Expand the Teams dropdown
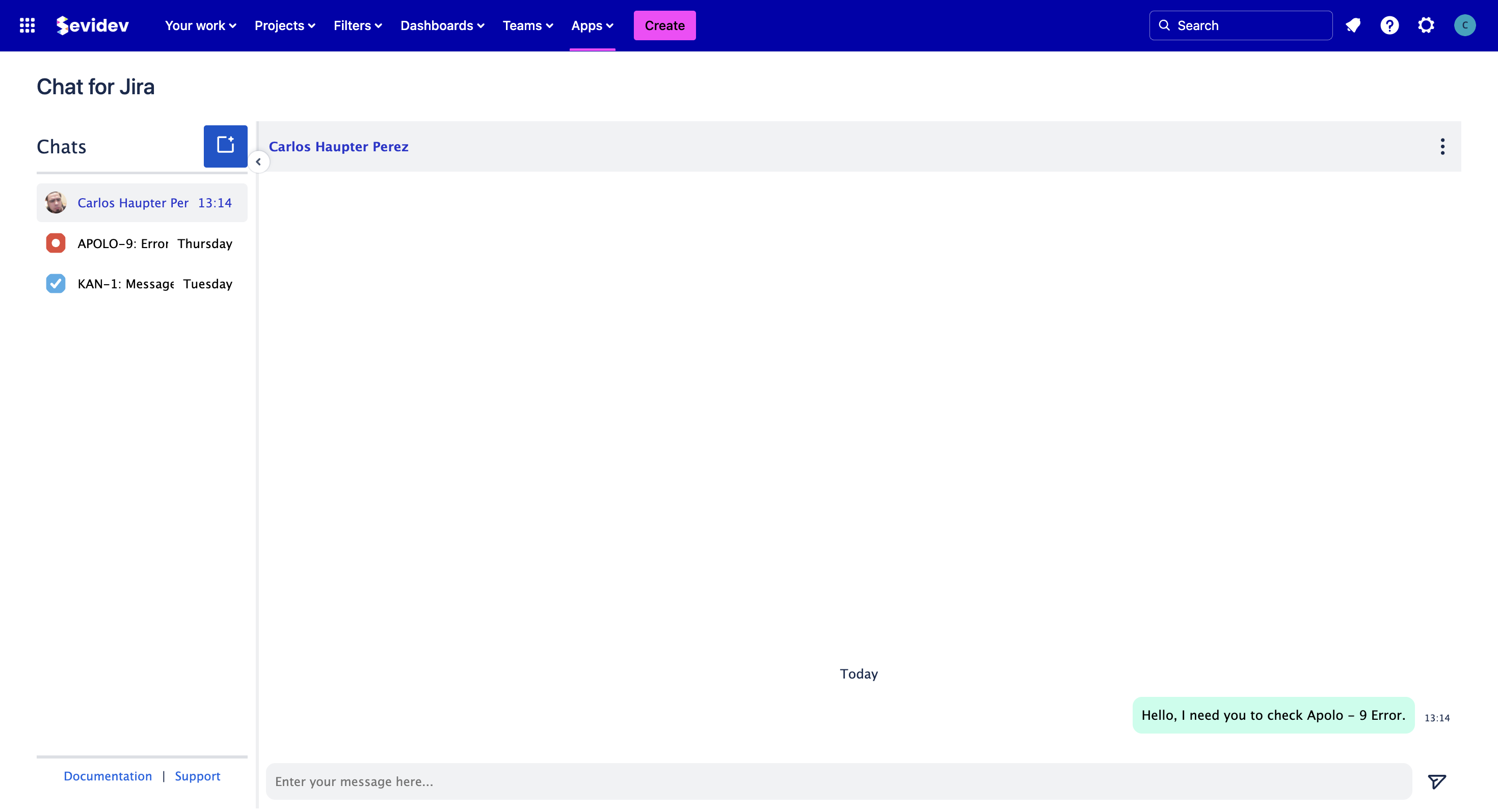Viewport: 1498px width, 812px height. (x=527, y=25)
